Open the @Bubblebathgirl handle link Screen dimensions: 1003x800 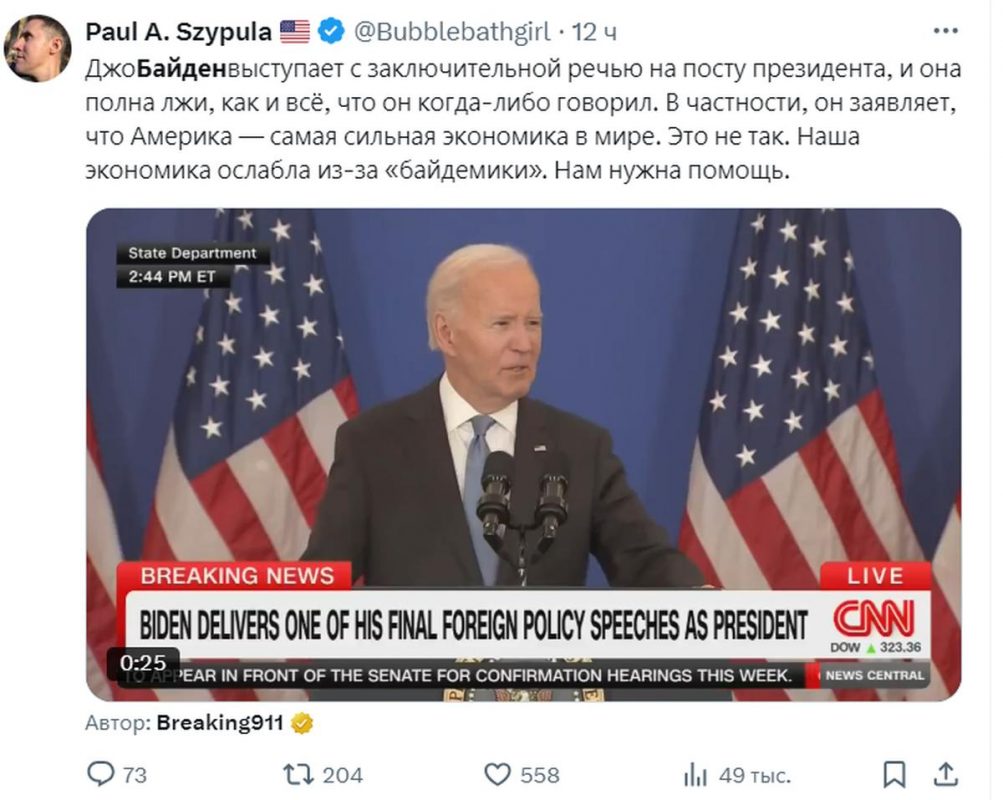(x=452, y=31)
